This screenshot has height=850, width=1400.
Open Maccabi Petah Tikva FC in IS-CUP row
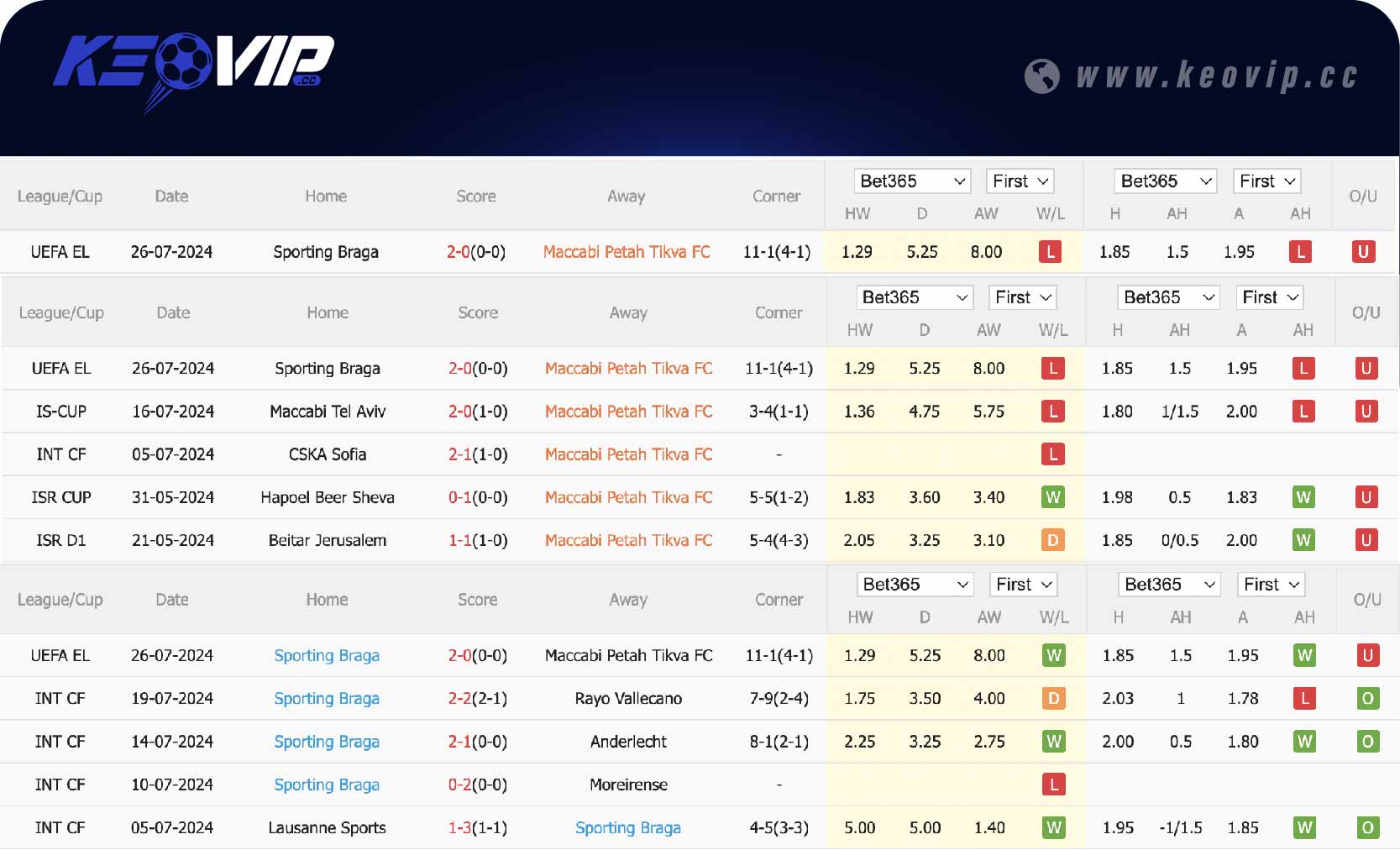(628, 412)
